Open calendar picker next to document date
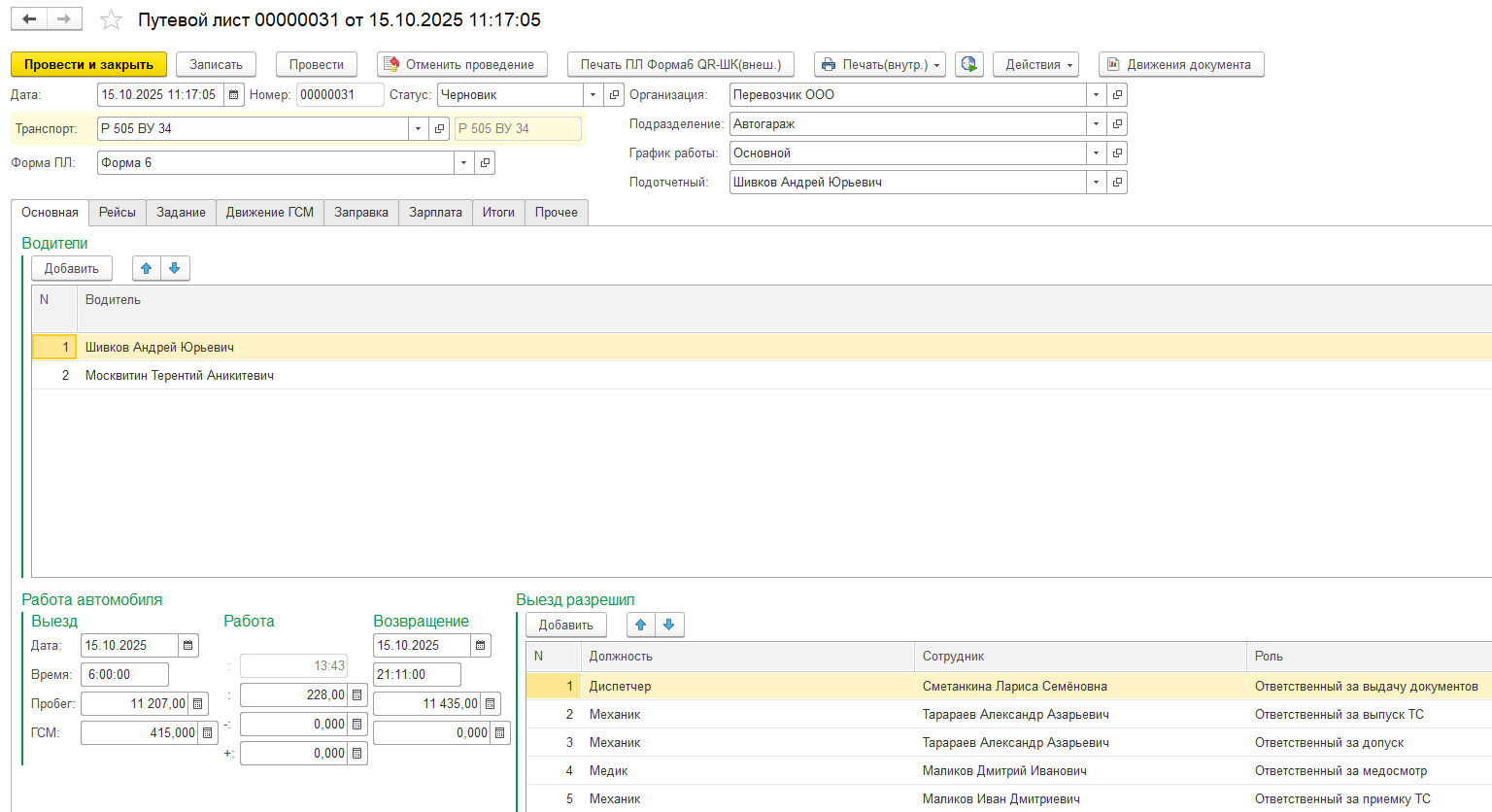The width and height of the screenshot is (1492, 812). pyautogui.click(x=234, y=95)
